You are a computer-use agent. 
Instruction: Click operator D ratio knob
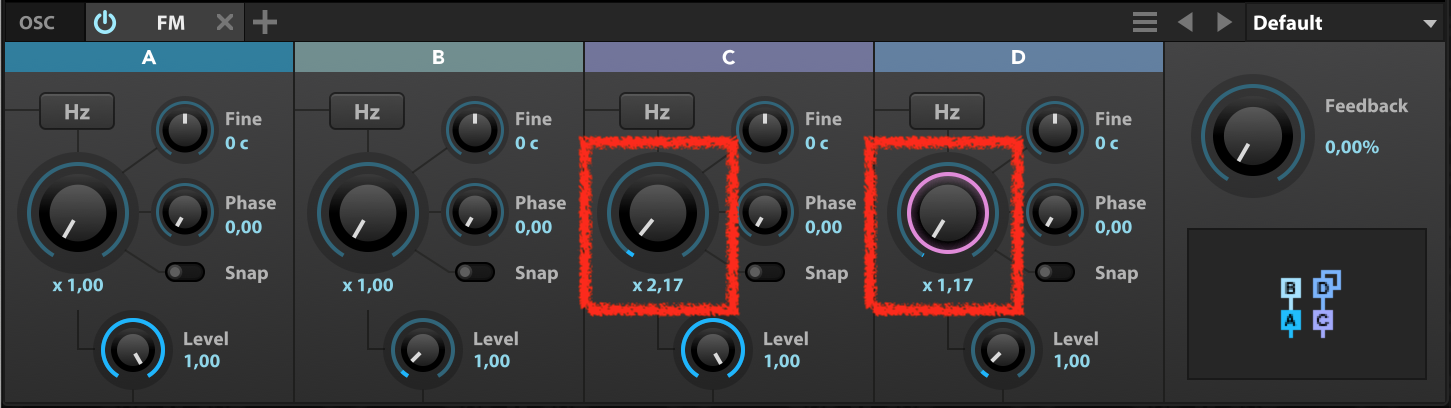(948, 214)
